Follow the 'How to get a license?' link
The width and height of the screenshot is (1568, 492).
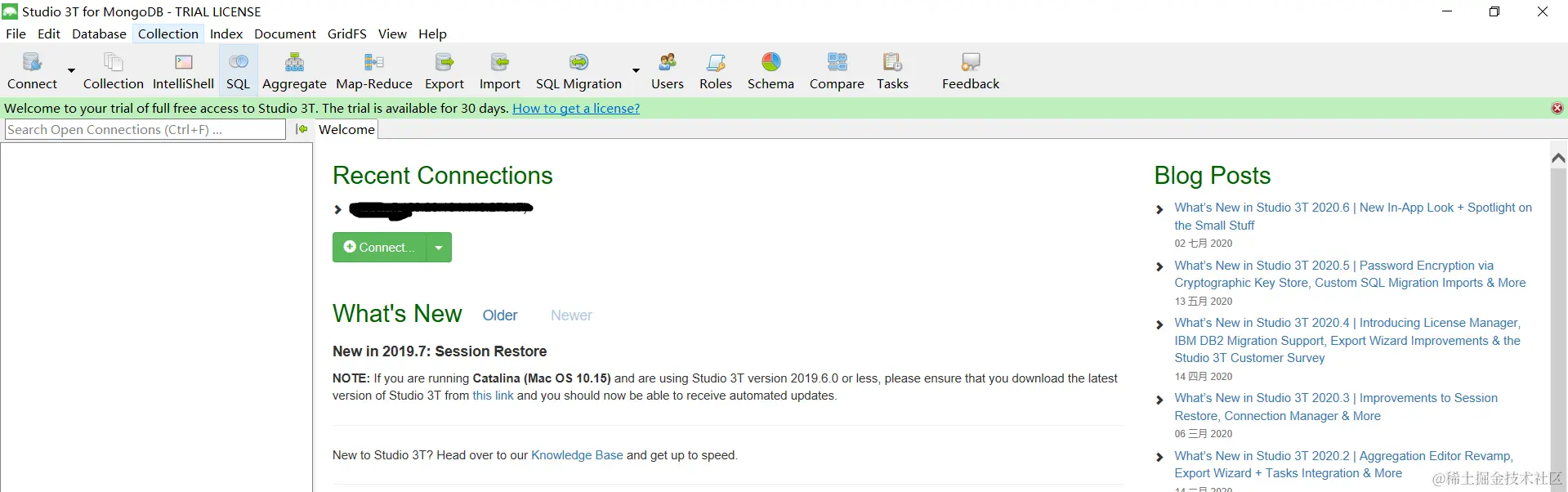pos(576,108)
